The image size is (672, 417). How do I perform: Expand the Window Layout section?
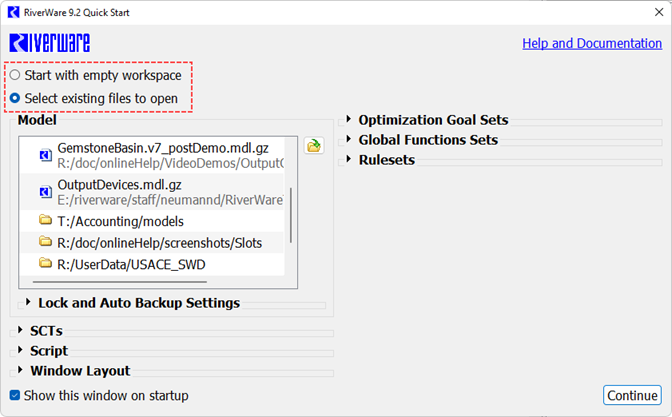coord(20,371)
